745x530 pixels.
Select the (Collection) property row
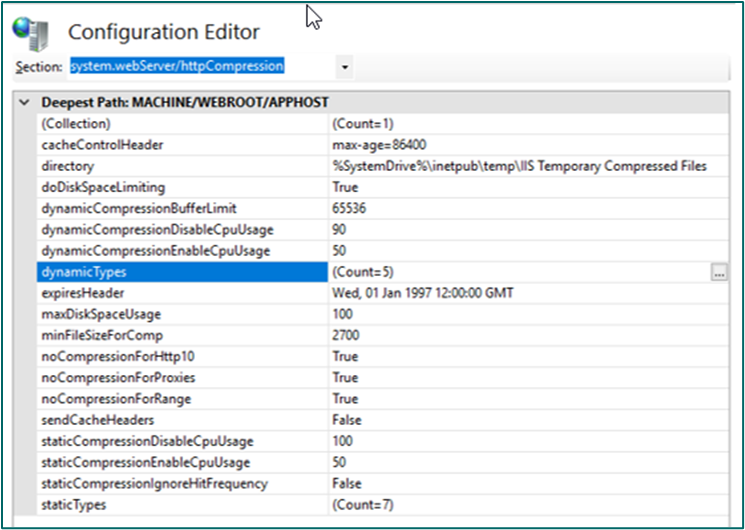tap(382, 124)
